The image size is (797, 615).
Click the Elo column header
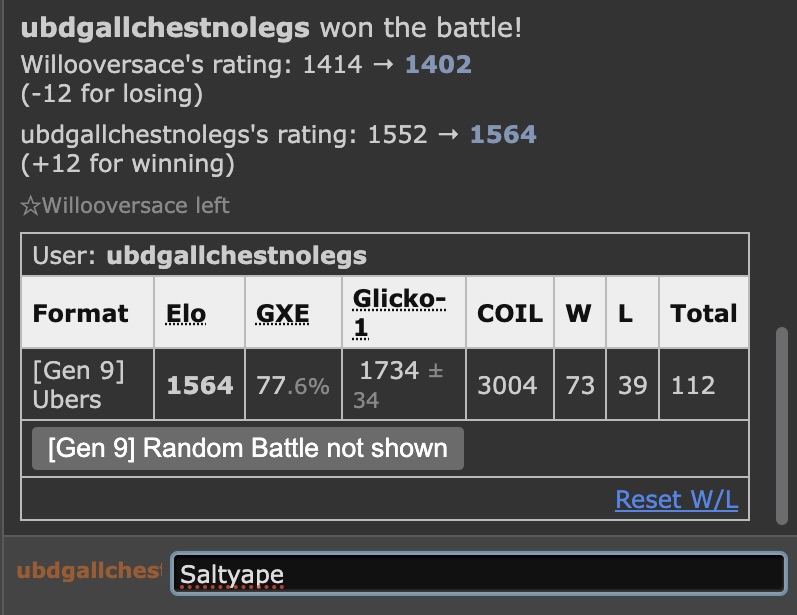186,313
